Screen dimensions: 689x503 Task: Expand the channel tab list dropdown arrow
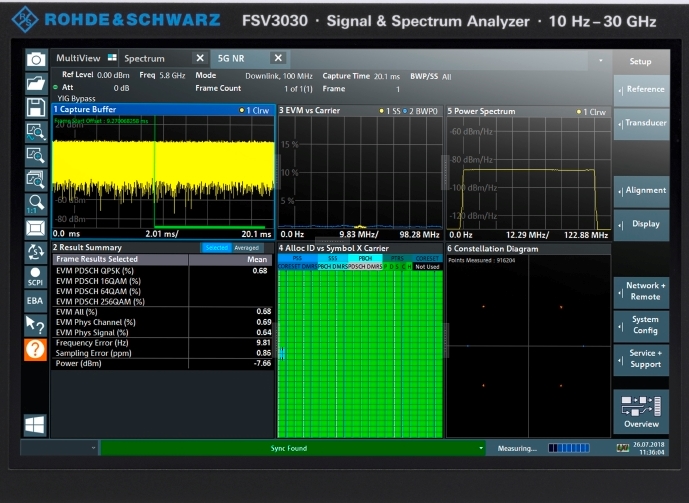(x=600, y=59)
